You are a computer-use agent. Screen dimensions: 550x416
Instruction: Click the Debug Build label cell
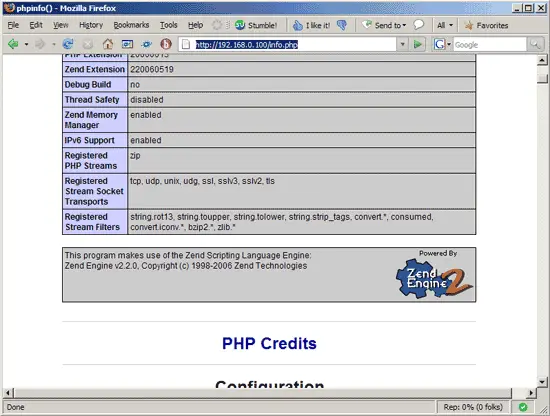tap(95, 85)
